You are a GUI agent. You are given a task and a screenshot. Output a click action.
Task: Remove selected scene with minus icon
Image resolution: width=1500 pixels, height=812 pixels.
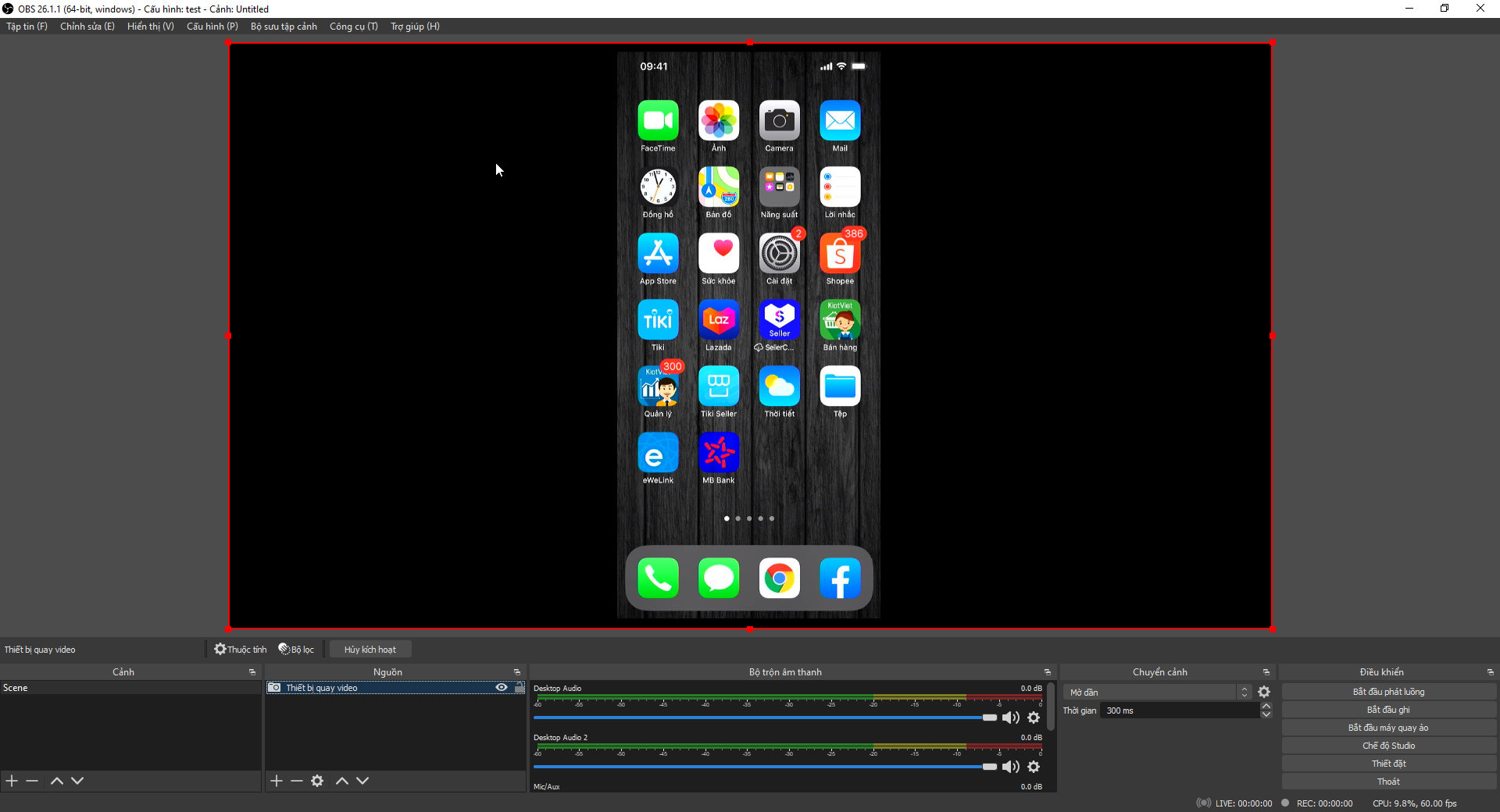[32, 780]
